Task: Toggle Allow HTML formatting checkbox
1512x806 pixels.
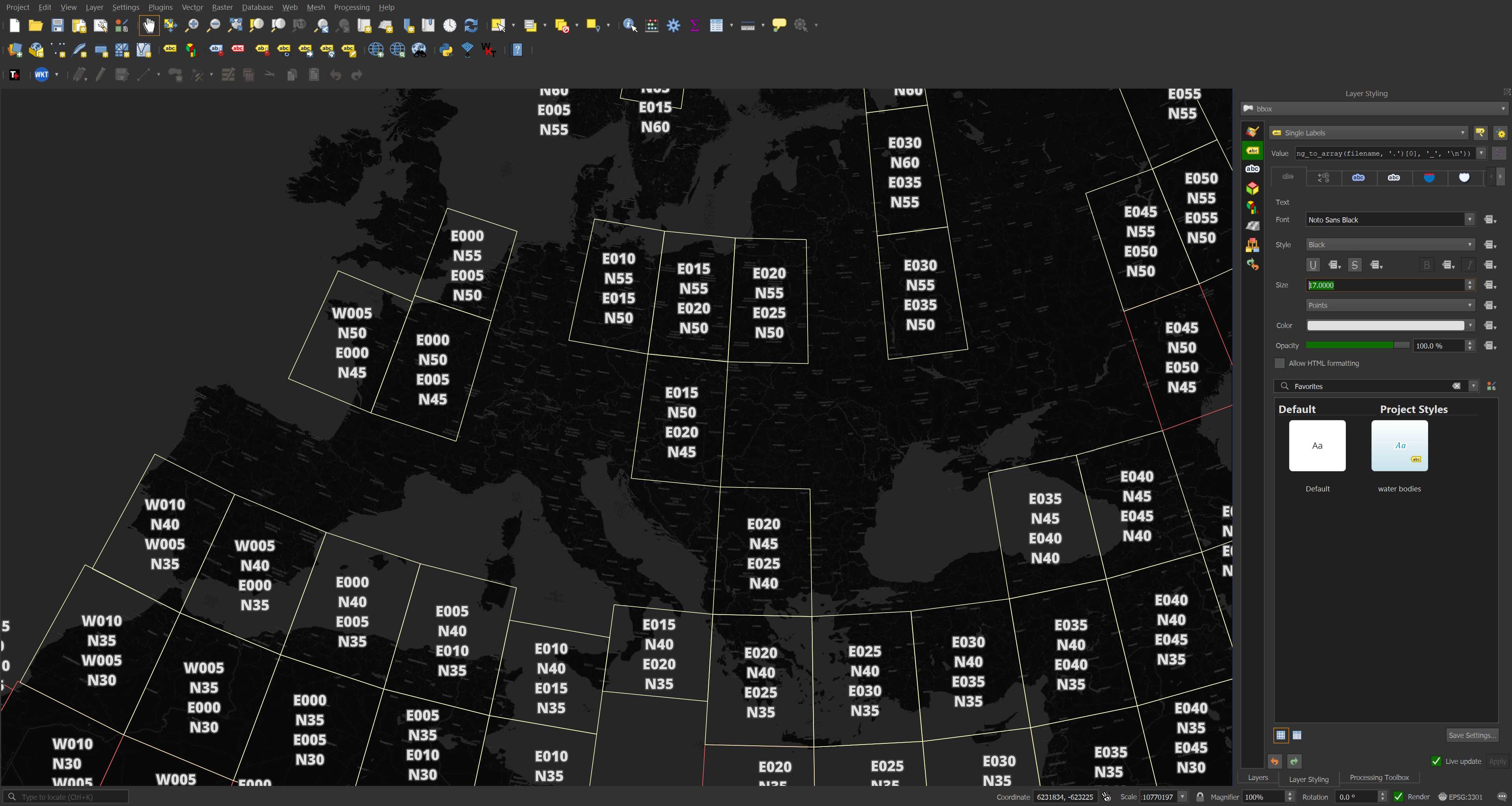Action: click(1280, 363)
